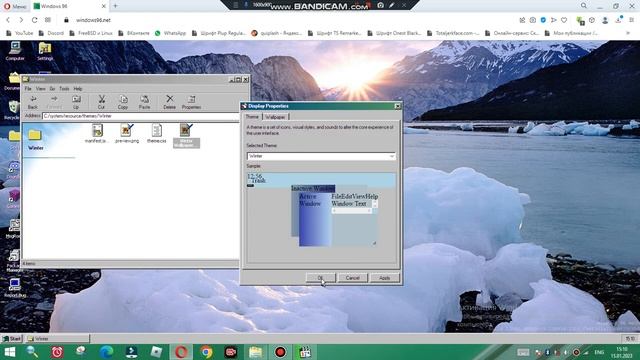Open the YouTube bookmark

pyautogui.click(x=20, y=33)
